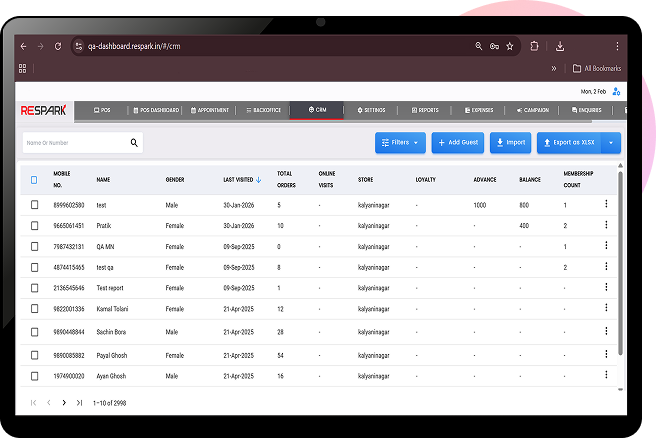The width and height of the screenshot is (656, 438).
Task: Focus the Name Or Number search field
Action: click(x=75, y=143)
